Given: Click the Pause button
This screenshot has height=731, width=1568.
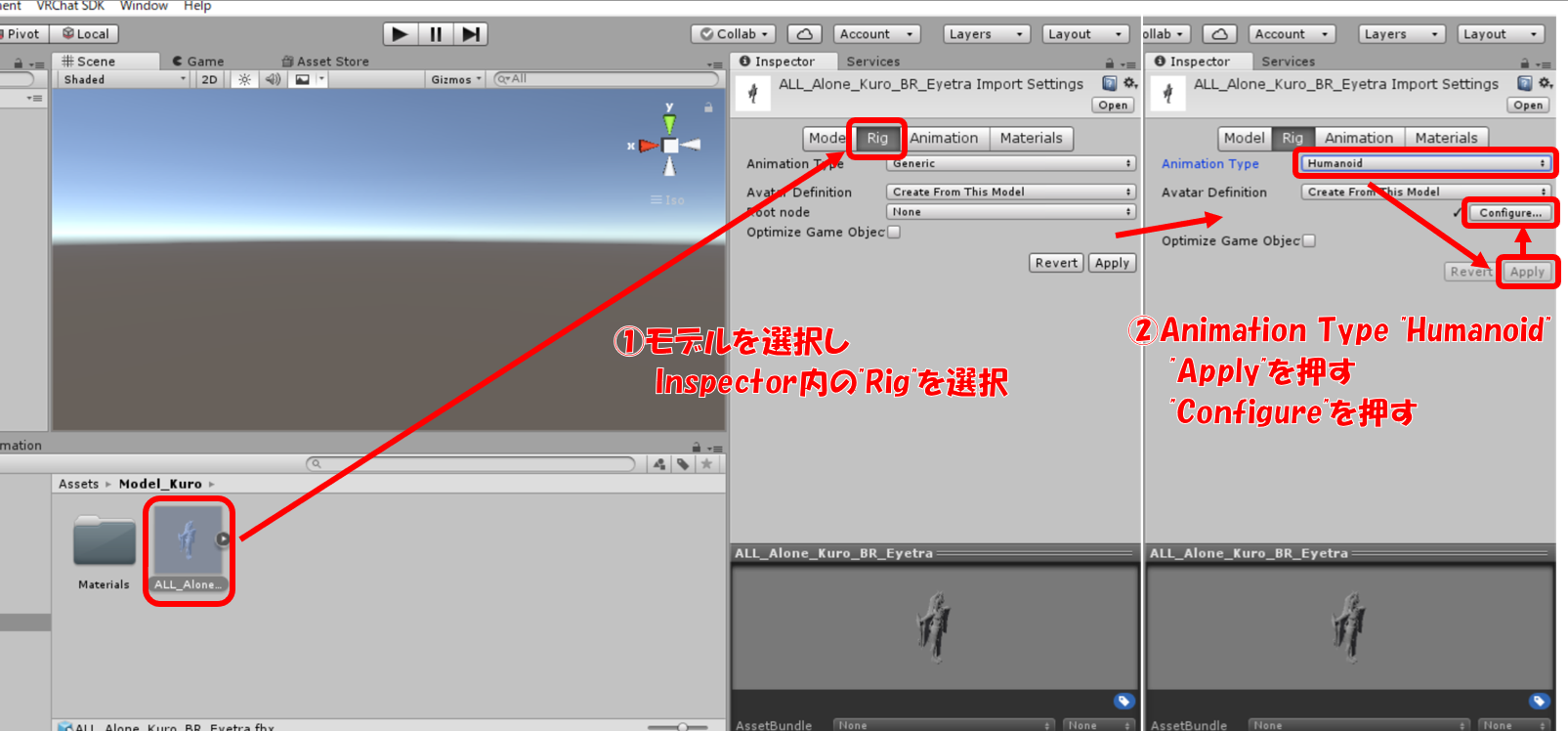Looking at the screenshot, I should [x=436, y=34].
